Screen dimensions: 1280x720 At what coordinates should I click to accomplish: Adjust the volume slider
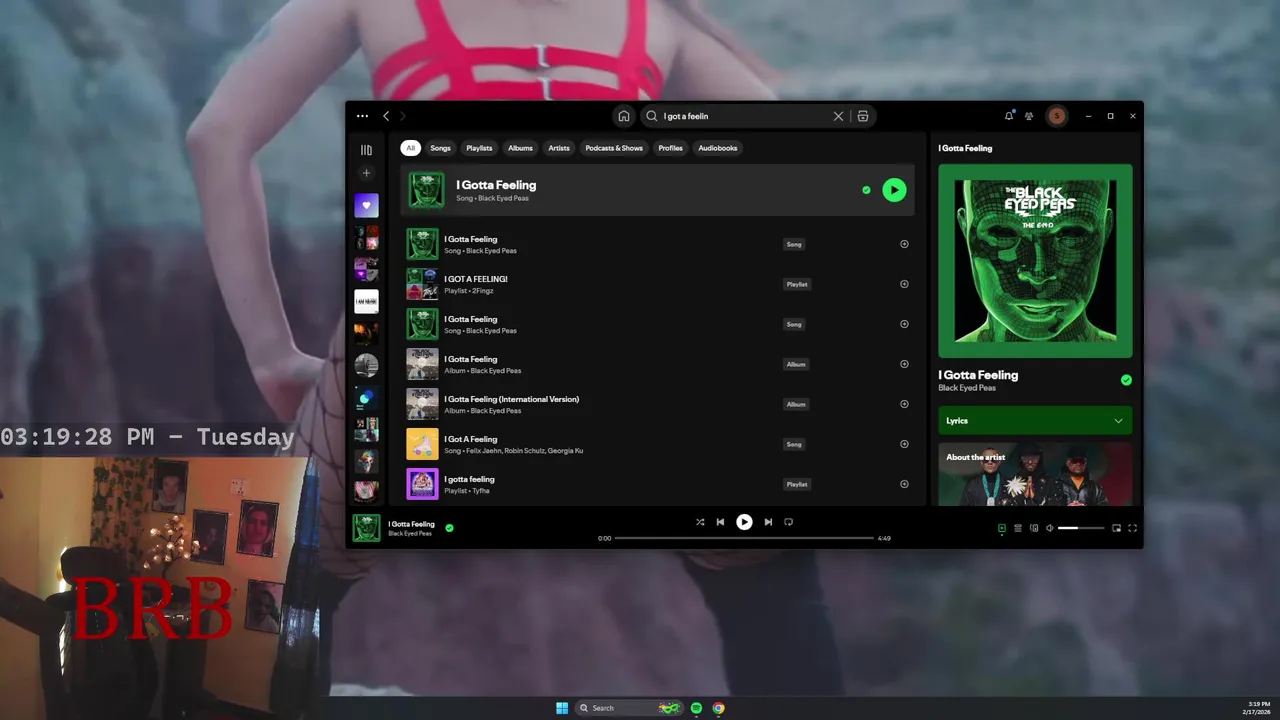(x=1081, y=528)
